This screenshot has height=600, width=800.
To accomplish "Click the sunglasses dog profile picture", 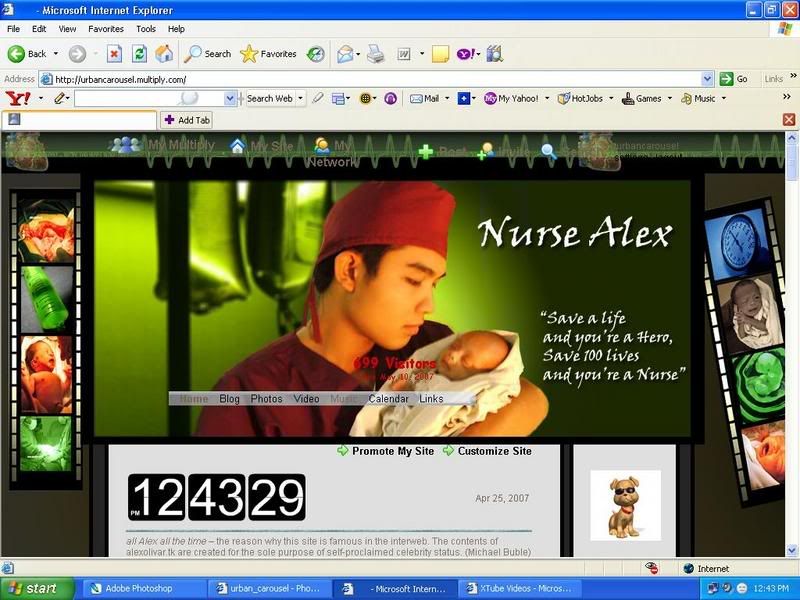I will pos(626,505).
